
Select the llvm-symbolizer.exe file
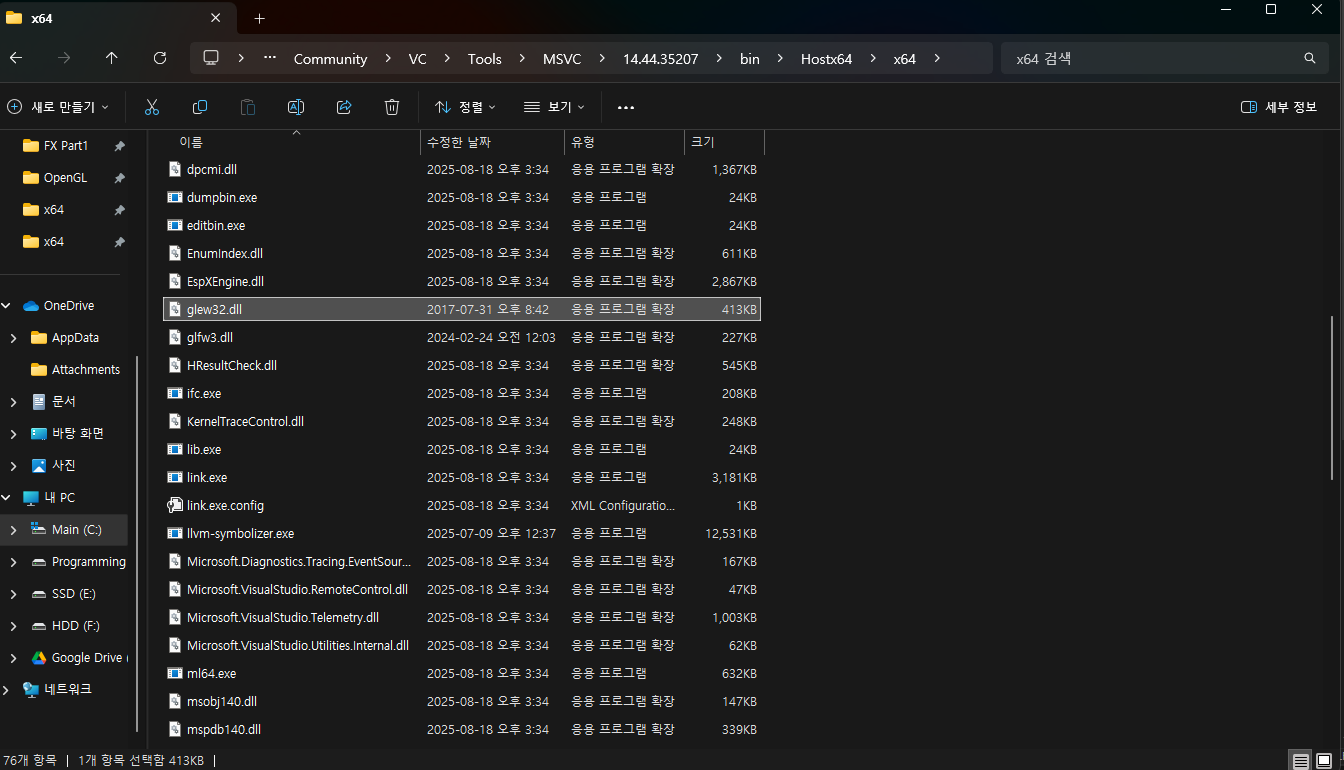[x=462, y=534]
